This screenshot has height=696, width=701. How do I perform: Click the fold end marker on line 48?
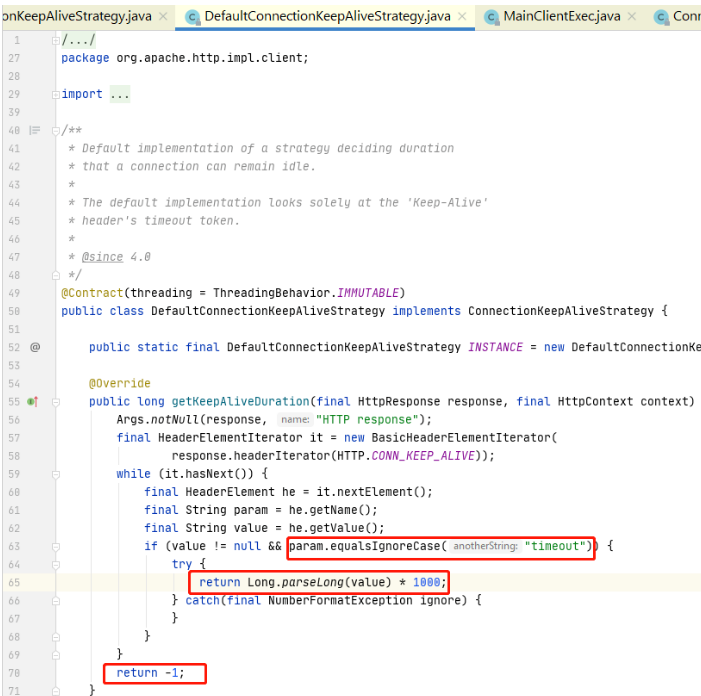point(55,275)
